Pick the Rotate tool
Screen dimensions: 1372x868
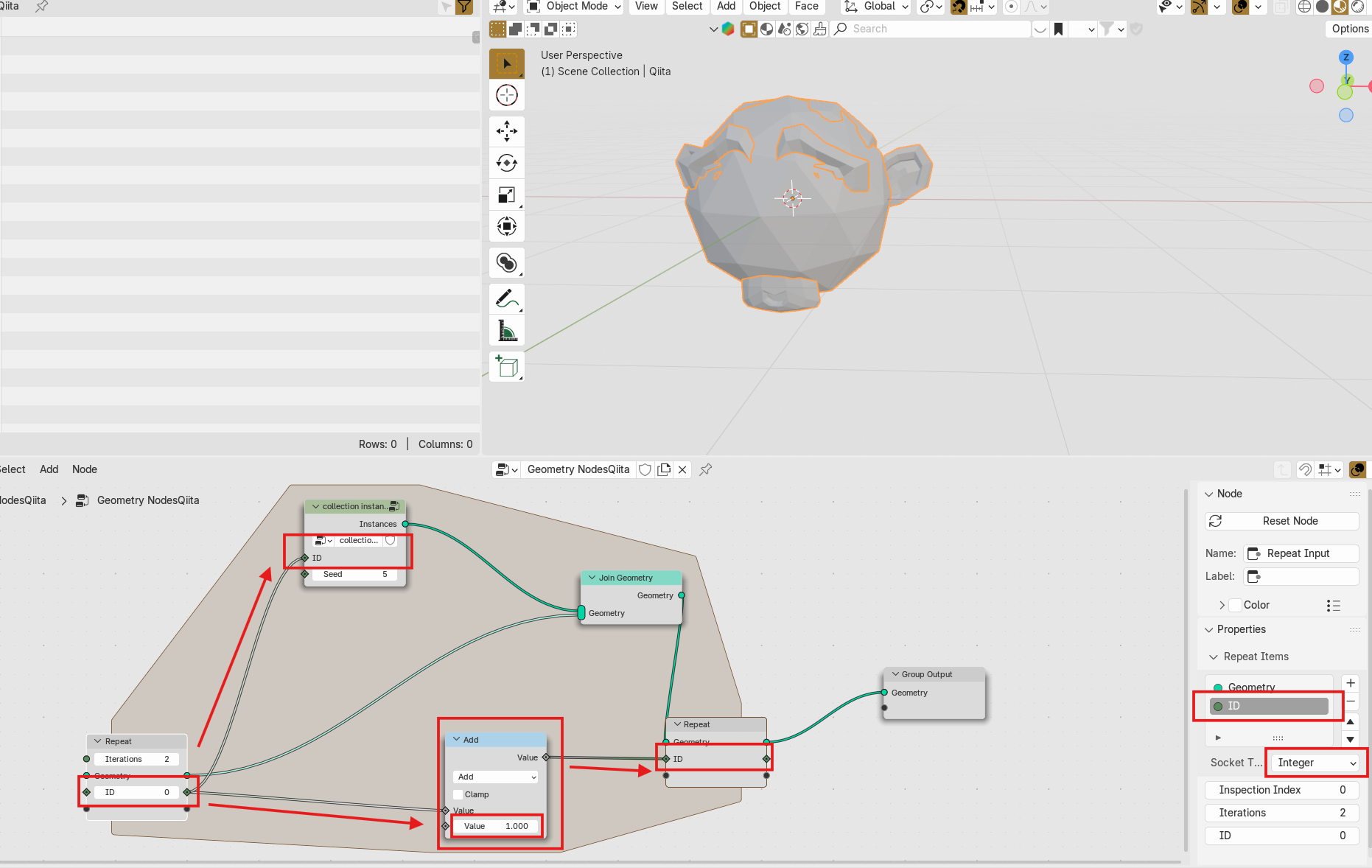click(507, 163)
